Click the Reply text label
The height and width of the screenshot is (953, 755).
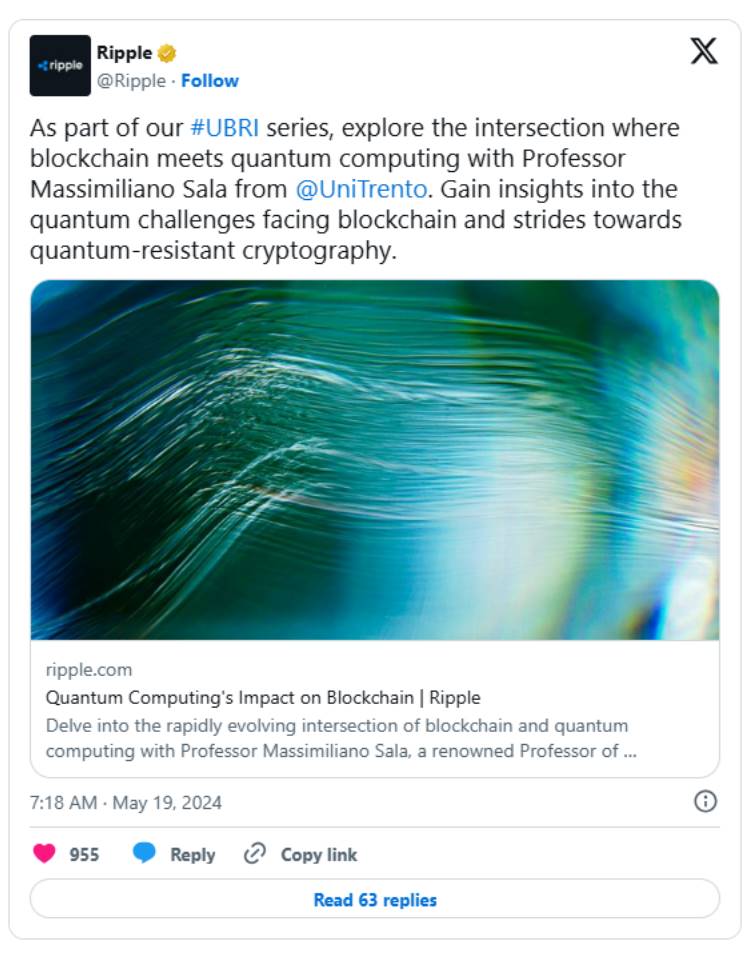click(x=193, y=855)
